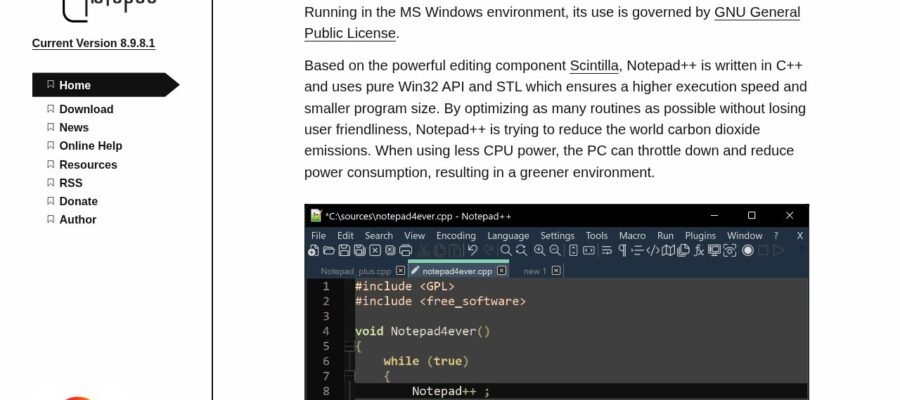Click Close All documents toolbar icon
Viewport: 900px width, 400px height.
(390, 250)
